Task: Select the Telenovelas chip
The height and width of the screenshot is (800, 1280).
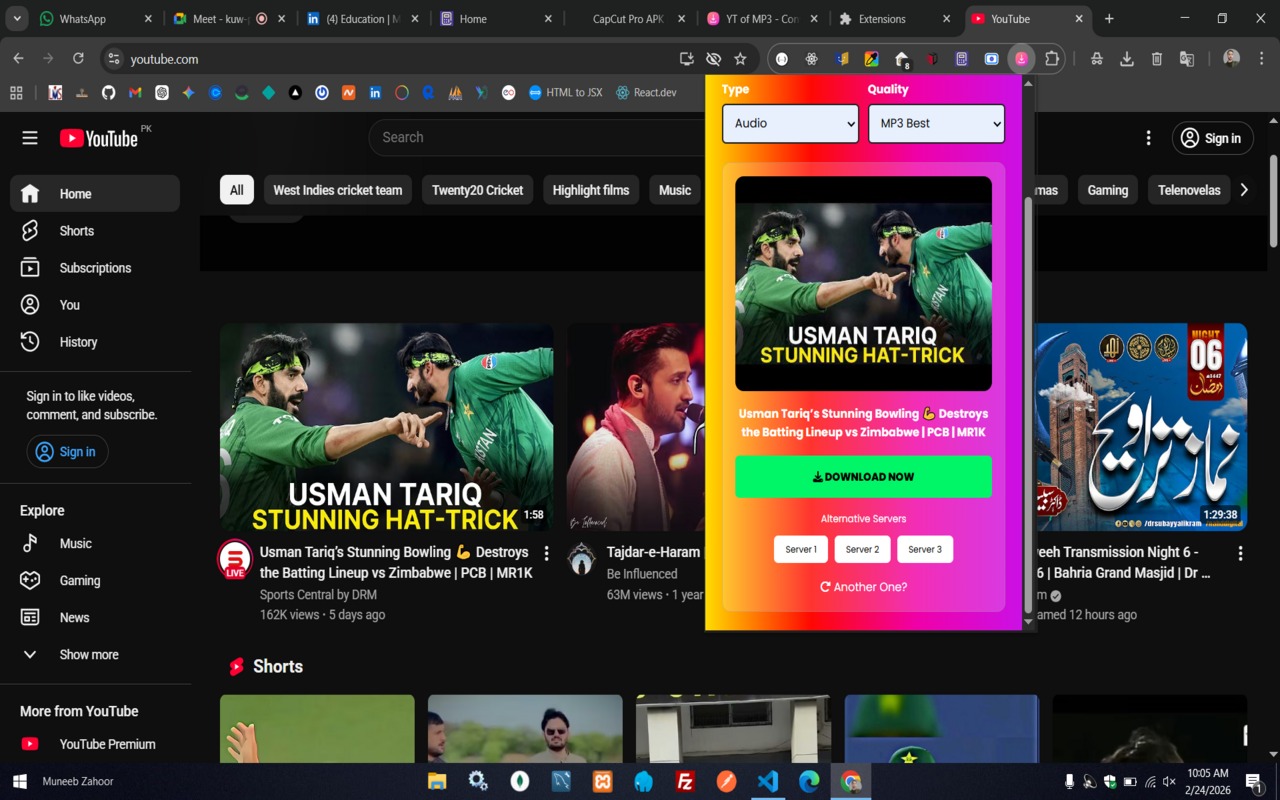Action: click(x=1189, y=190)
